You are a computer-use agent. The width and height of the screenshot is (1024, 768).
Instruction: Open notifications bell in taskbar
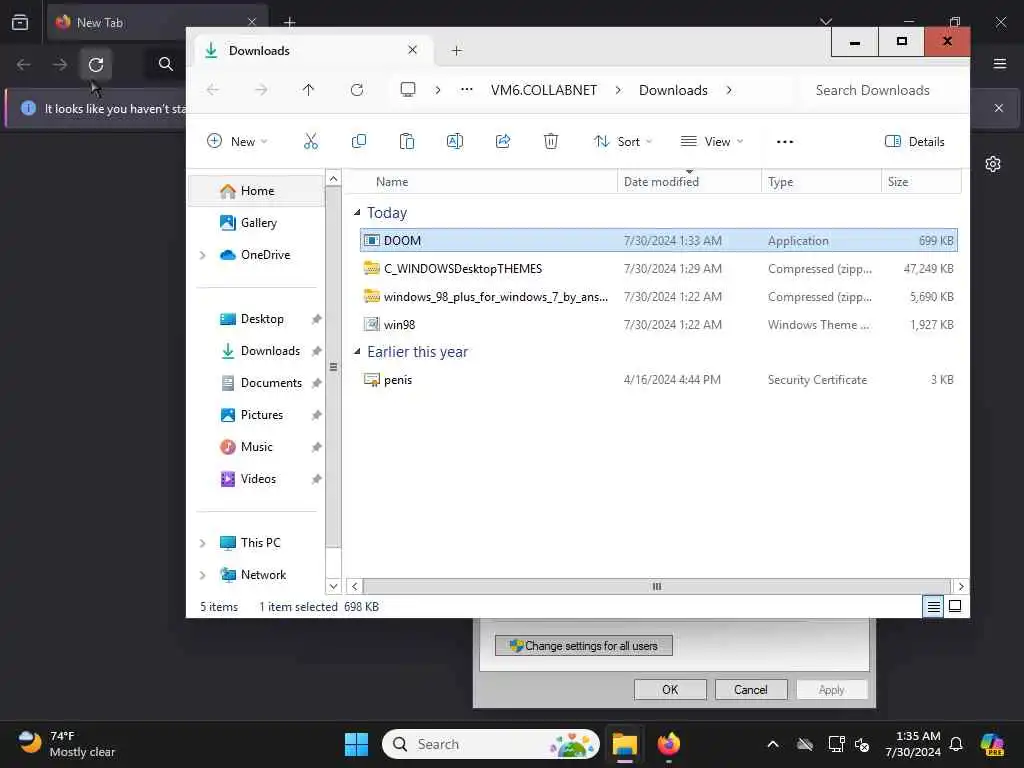pyautogui.click(x=956, y=744)
